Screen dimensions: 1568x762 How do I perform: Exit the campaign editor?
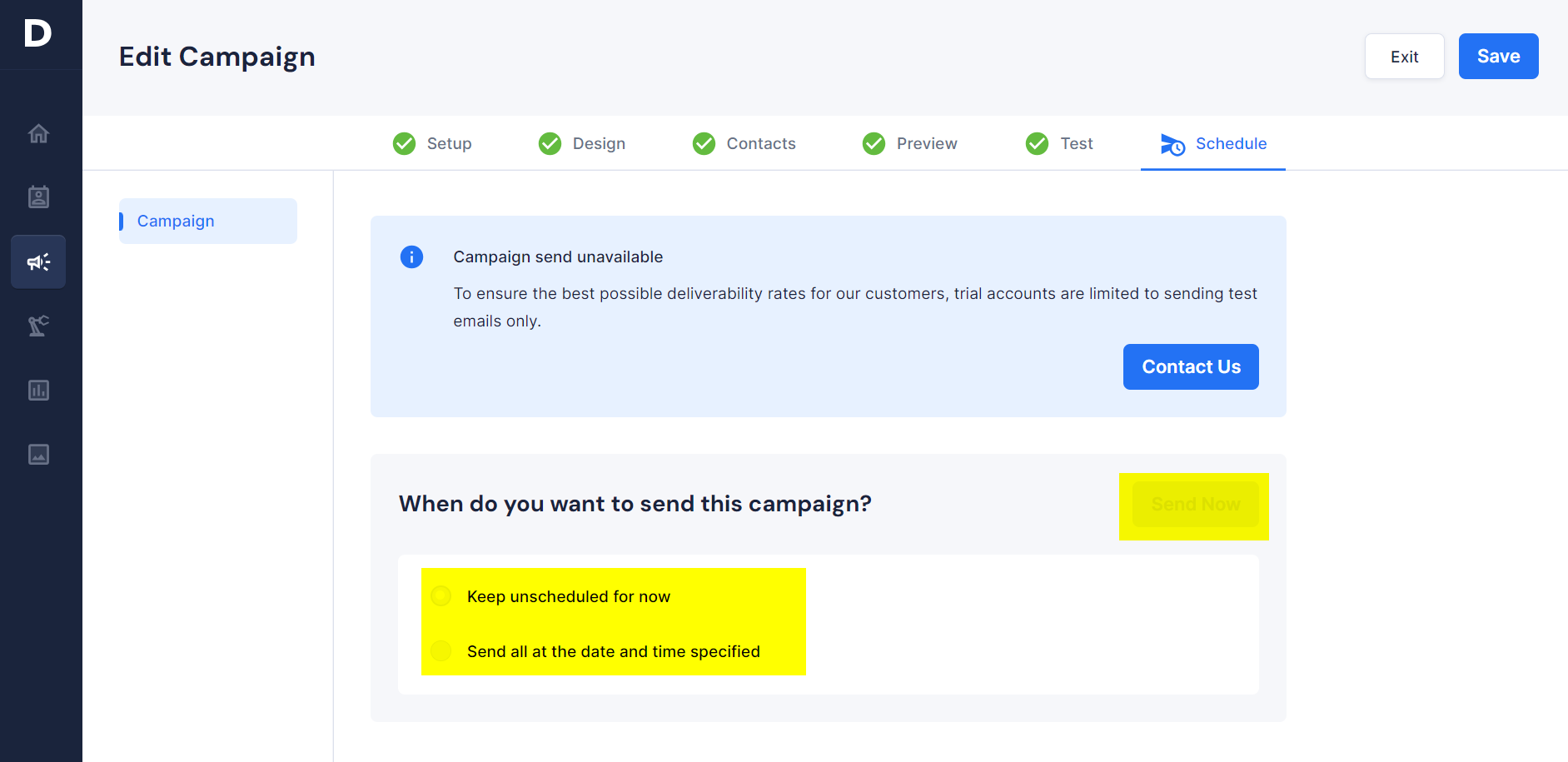[1404, 56]
